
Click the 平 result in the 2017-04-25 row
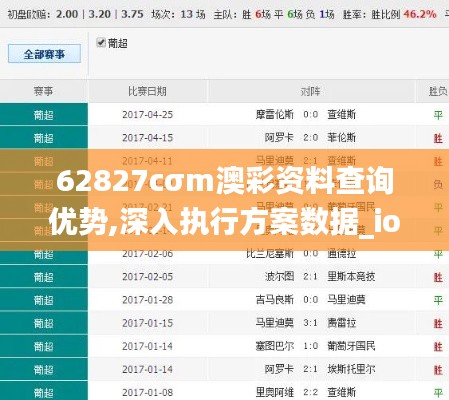click(438, 115)
